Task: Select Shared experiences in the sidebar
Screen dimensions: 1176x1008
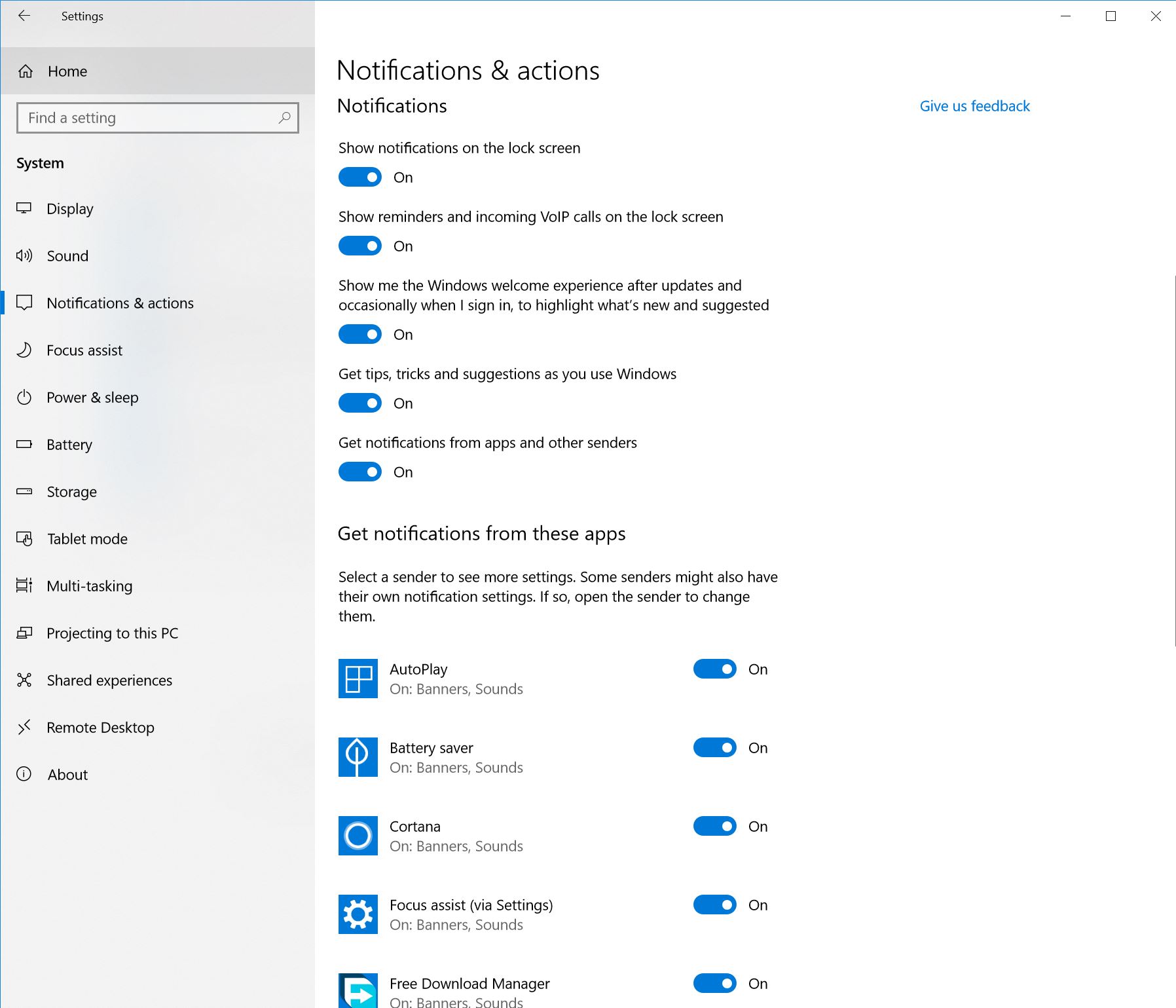Action: click(158, 680)
